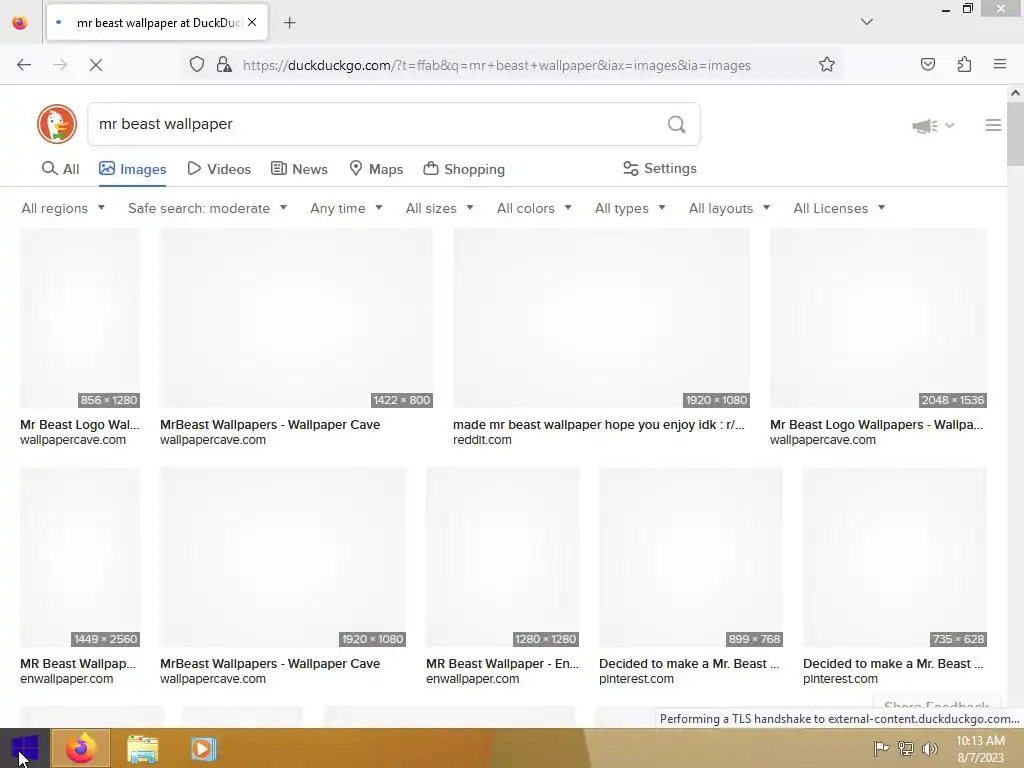Open the 1449 × 2560 image thumbnail
Image resolution: width=1024 pixels, height=768 pixels.
[80, 557]
